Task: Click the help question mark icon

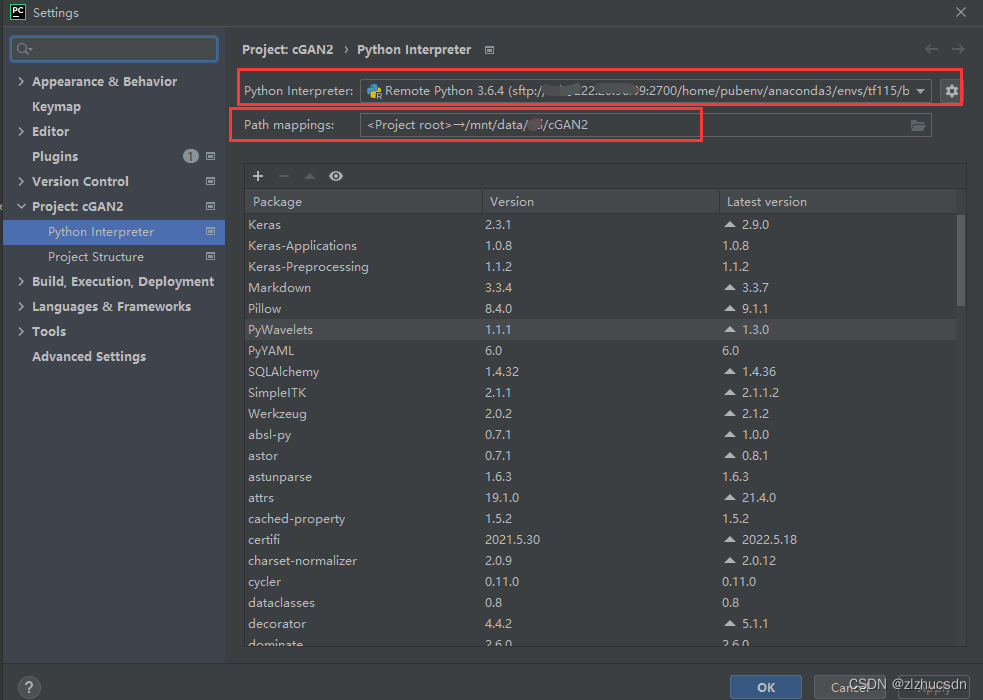Action: pos(29,687)
